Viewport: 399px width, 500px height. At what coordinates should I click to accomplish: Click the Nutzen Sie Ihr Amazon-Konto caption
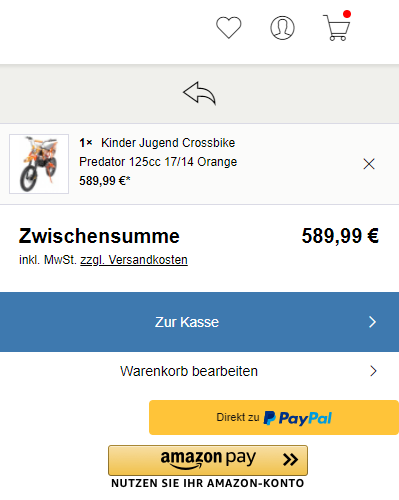(x=207, y=483)
